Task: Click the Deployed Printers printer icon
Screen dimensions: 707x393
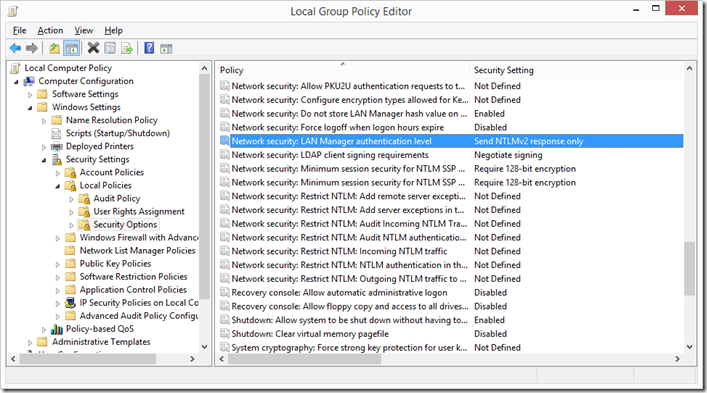Action: (57, 146)
